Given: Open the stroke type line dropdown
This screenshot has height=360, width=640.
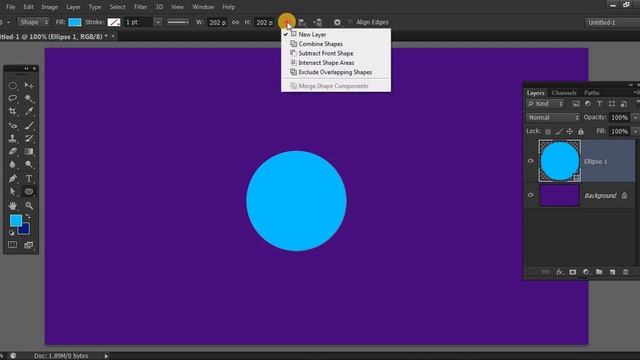Looking at the screenshot, I should 178,22.
